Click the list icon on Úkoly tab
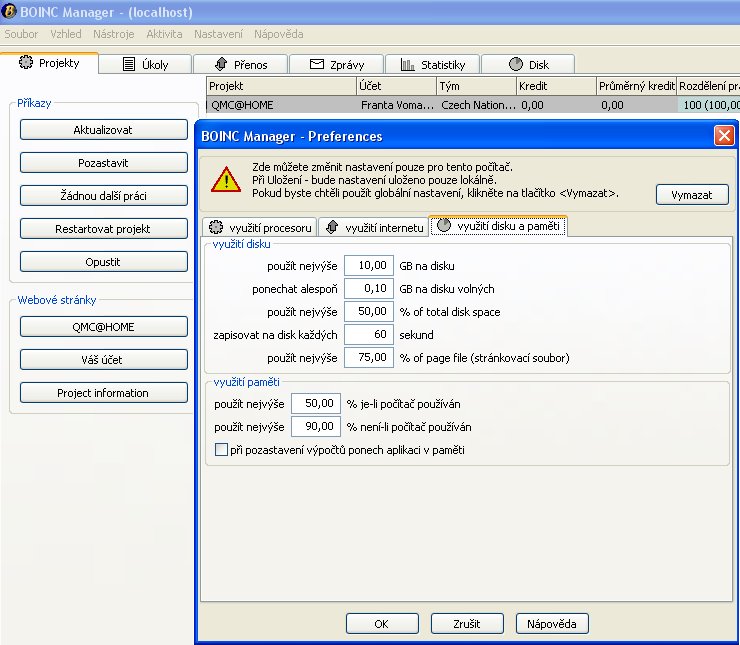This screenshot has width=740, height=645. click(129, 64)
